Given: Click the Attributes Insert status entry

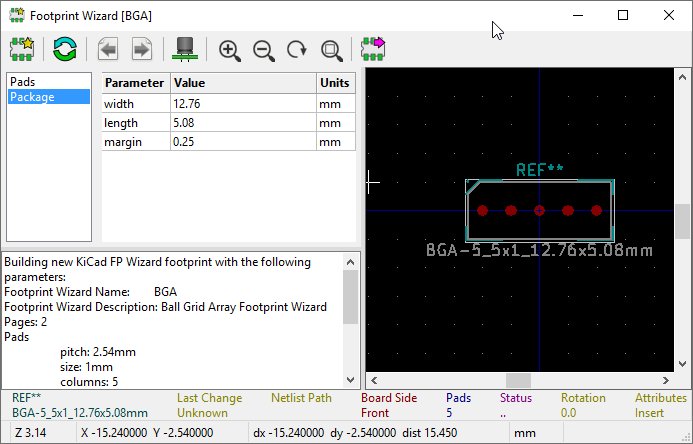Looking at the screenshot, I should coord(661,405).
